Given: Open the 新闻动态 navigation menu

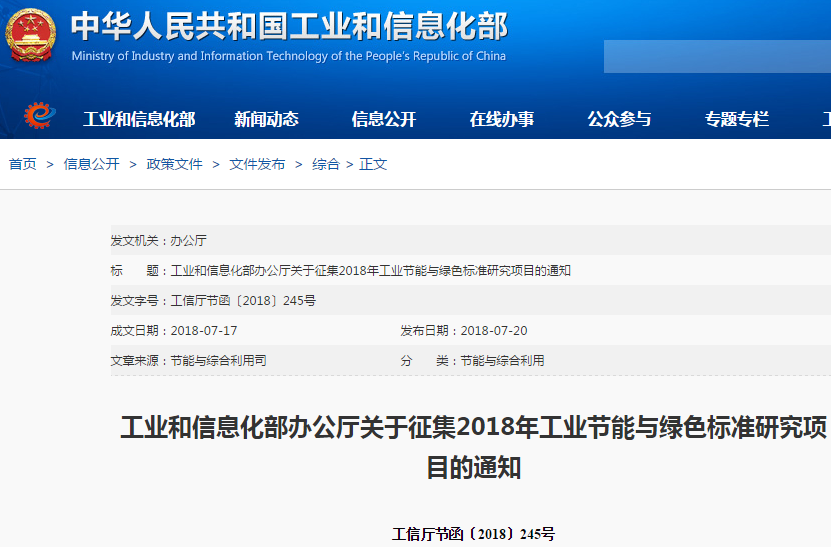Looking at the screenshot, I should 267,119.
